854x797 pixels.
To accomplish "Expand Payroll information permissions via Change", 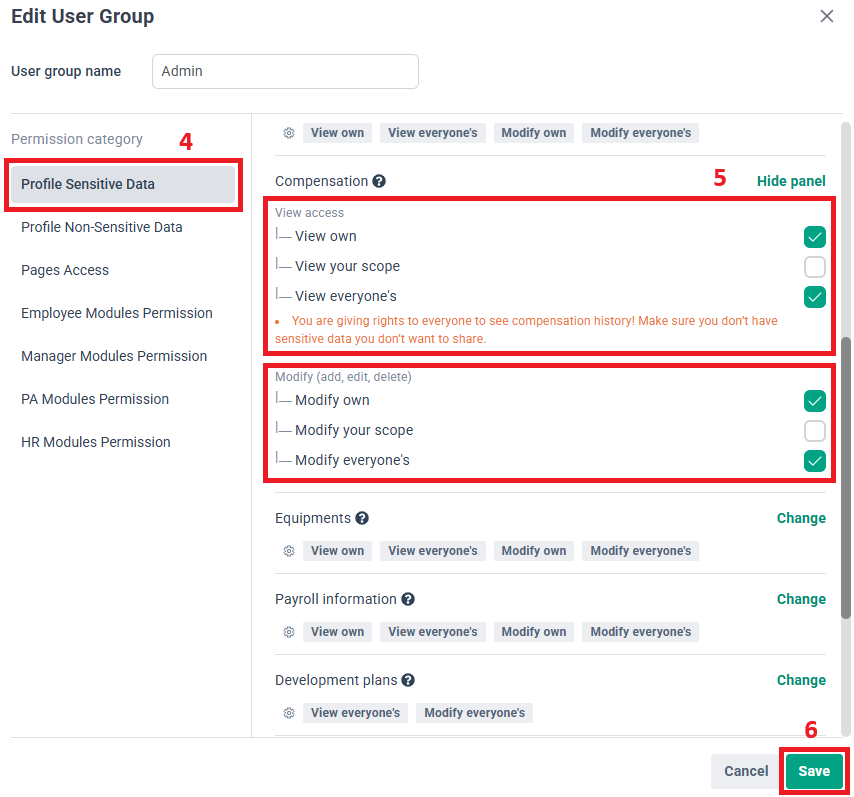I will point(801,599).
